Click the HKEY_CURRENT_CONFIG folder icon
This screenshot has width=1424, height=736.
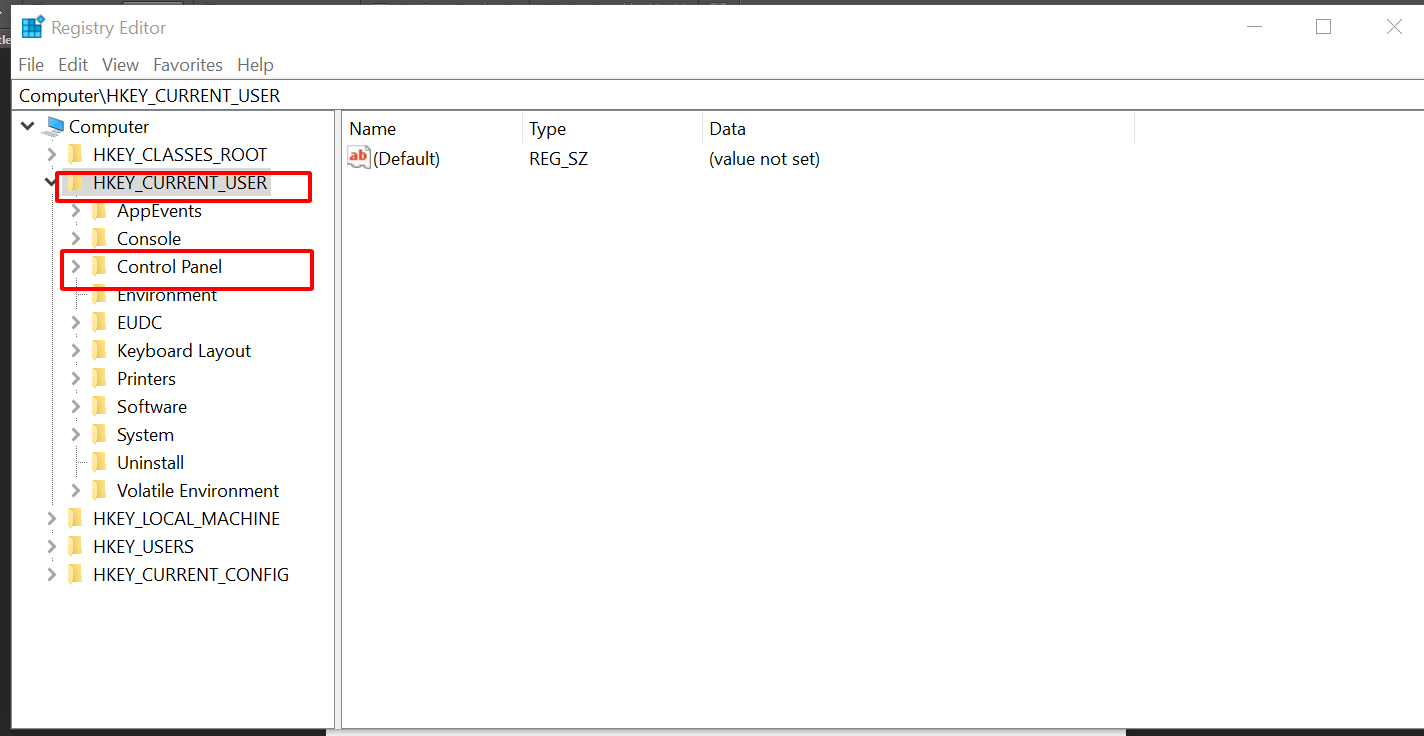tap(74, 574)
